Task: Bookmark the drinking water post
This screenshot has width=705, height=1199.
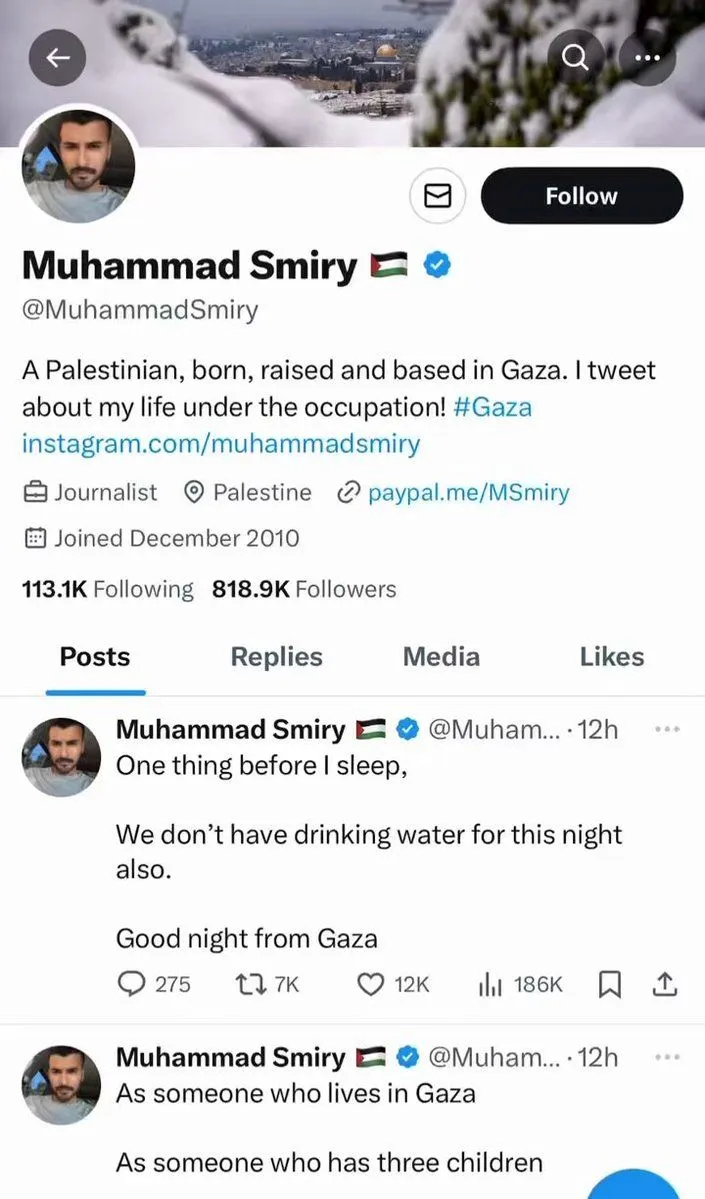Action: 609,985
